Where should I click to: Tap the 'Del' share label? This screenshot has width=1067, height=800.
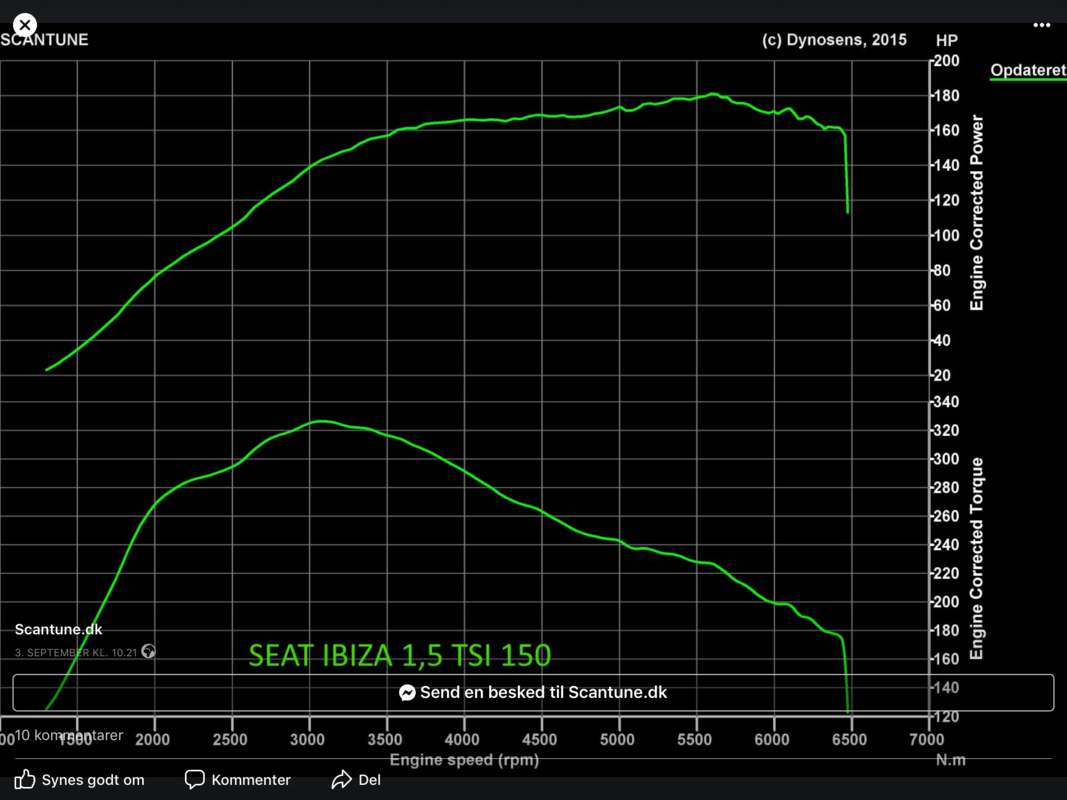click(x=369, y=780)
